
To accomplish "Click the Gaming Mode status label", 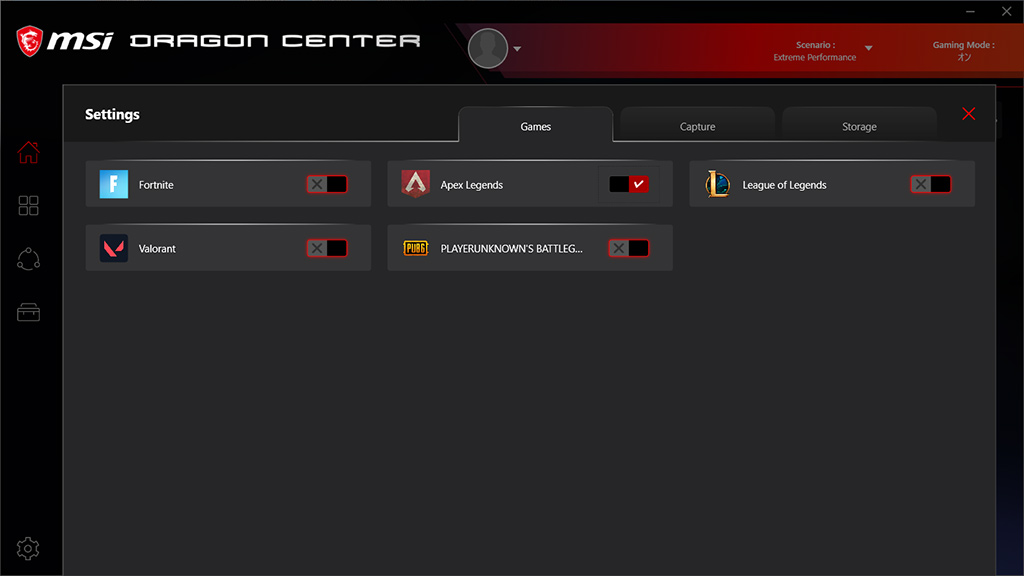I will tap(964, 51).
